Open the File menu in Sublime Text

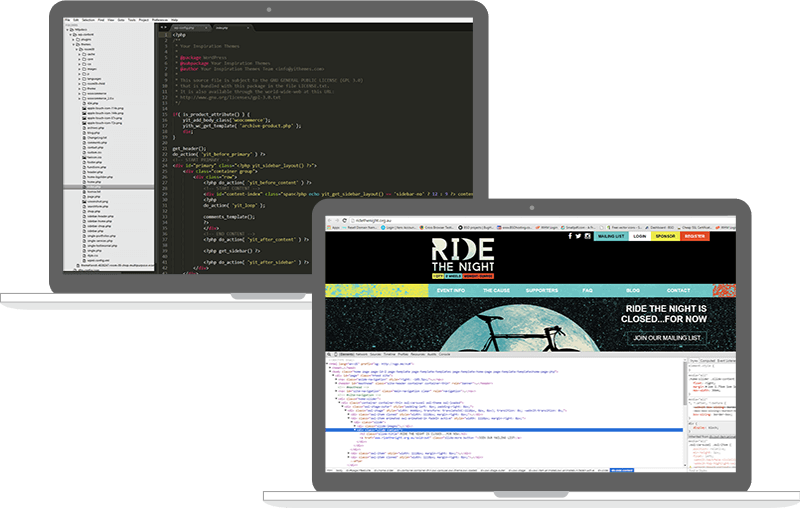point(67,20)
